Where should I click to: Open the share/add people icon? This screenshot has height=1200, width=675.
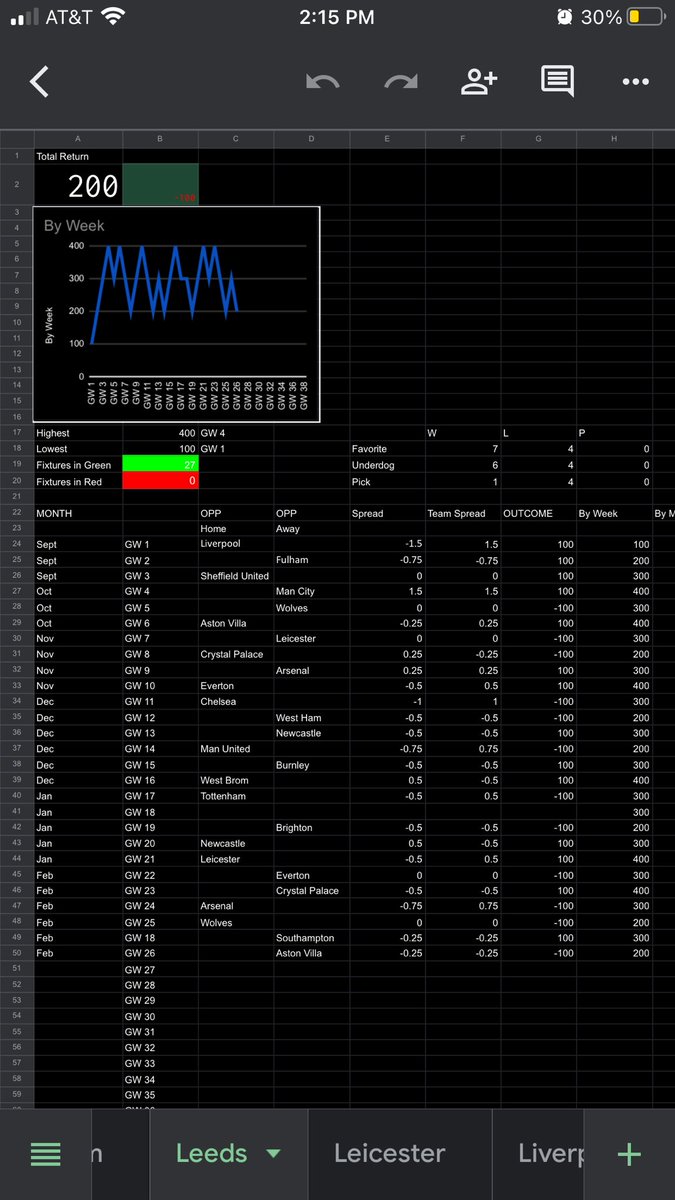pyautogui.click(x=479, y=81)
